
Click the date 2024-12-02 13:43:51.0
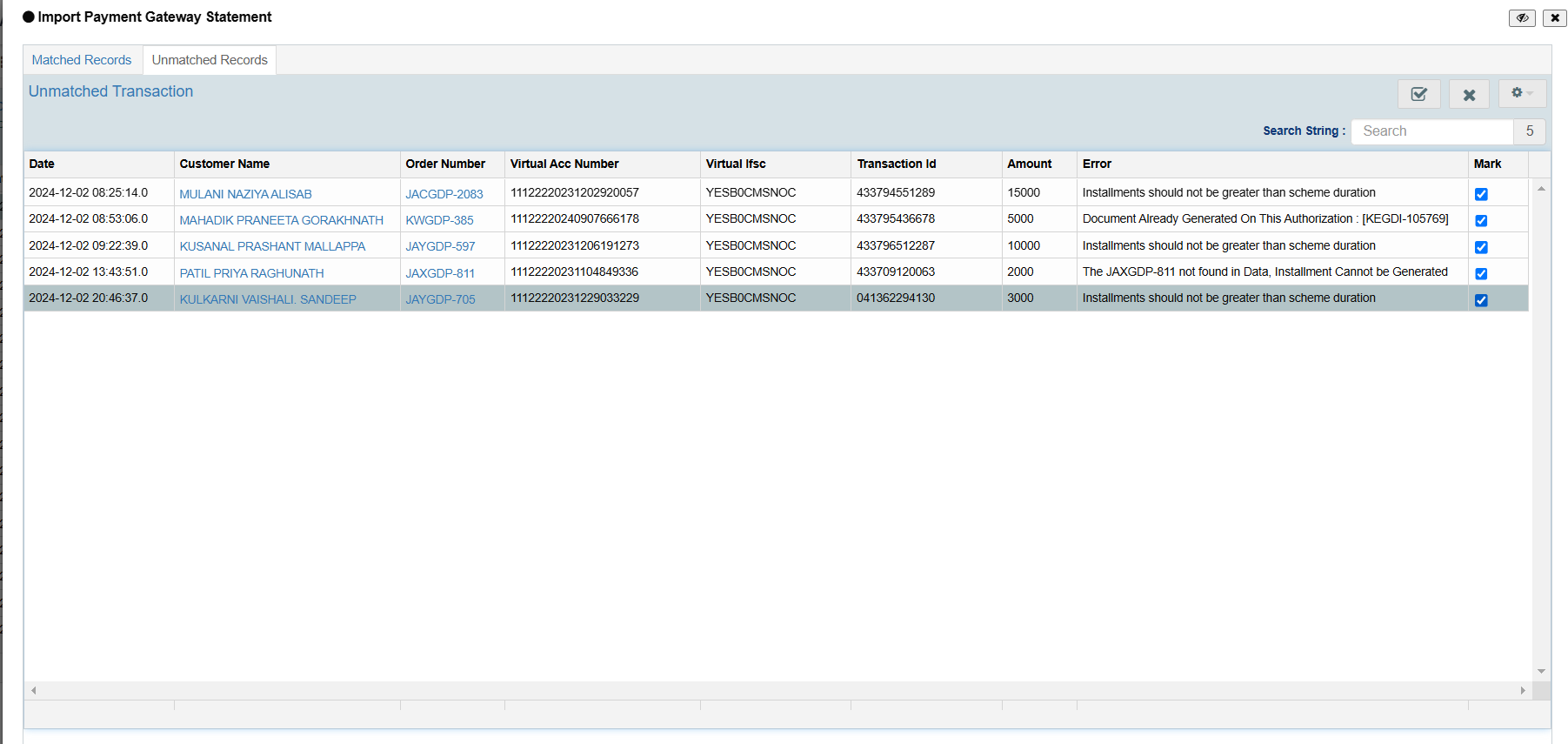tap(89, 271)
